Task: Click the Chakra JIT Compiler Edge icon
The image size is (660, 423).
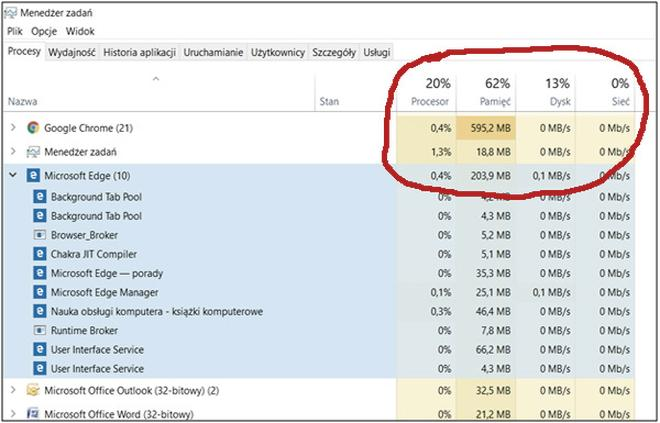Action: [x=40, y=254]
